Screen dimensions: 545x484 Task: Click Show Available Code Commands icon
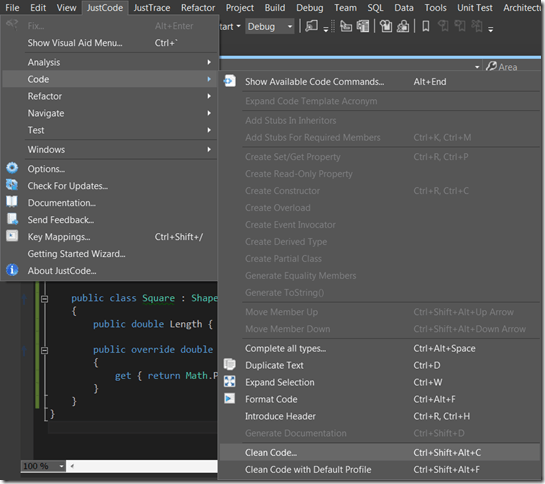click(229, 81)
